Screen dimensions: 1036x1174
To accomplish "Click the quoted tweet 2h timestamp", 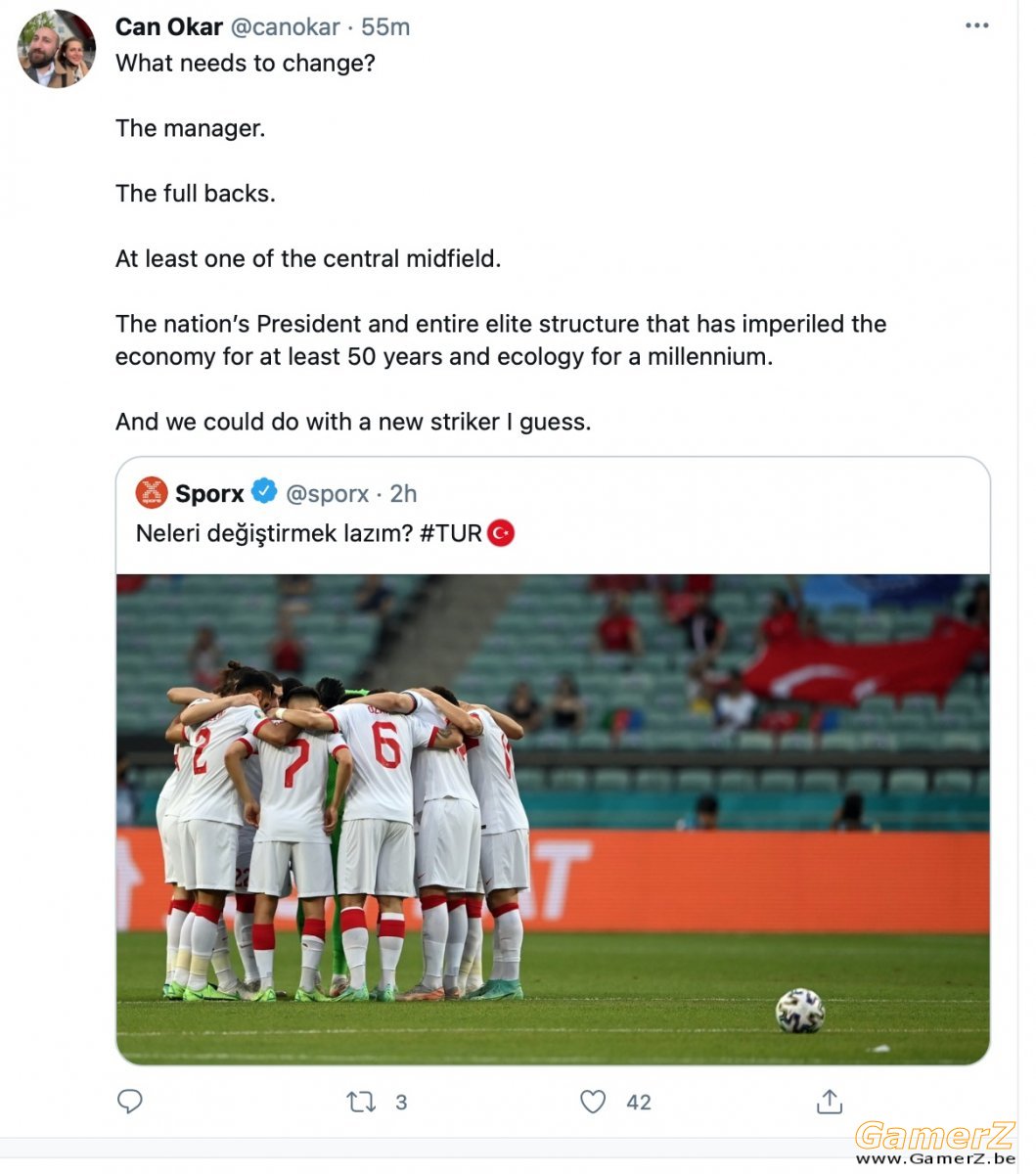I will click(403, 493).
